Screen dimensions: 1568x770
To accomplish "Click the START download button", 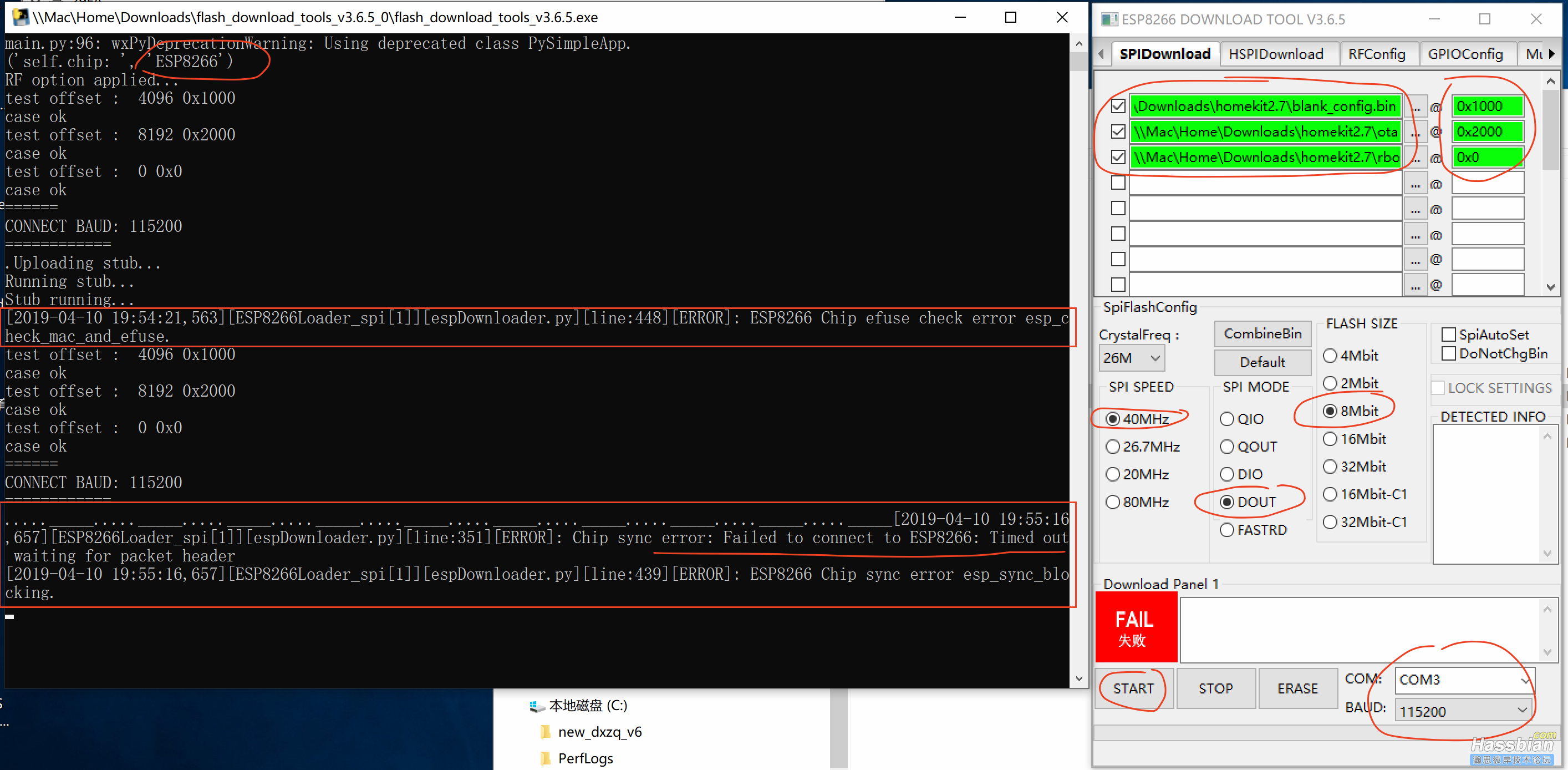I will [x=1133, y=688].
